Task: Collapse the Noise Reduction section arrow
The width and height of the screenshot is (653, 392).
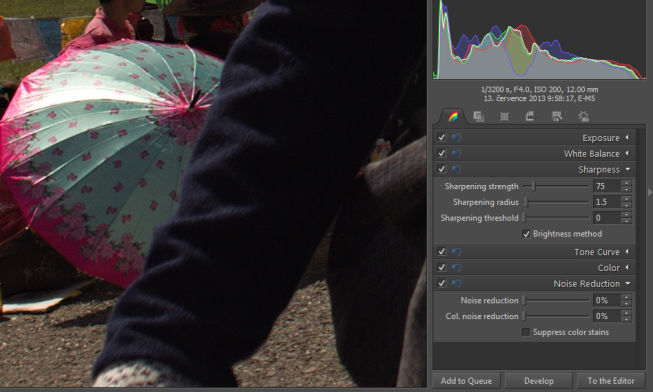Action: [x=628, y=283]
